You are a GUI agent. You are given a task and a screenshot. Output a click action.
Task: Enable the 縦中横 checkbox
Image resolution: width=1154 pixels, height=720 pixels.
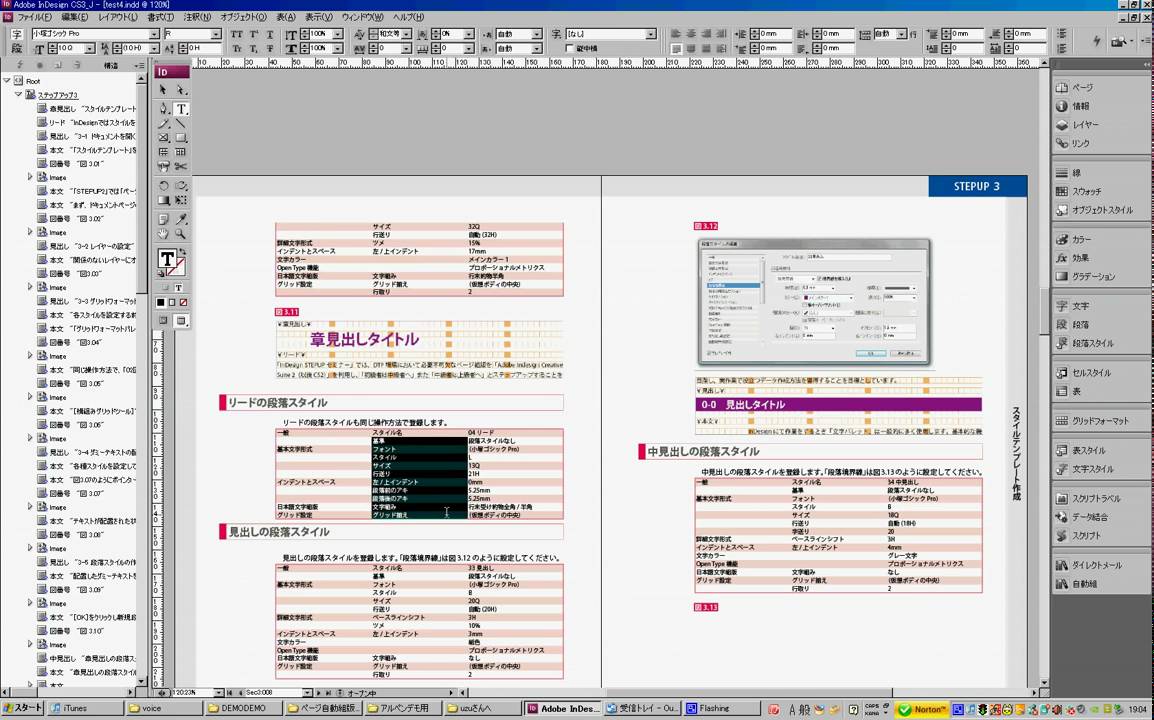pyautogui.click(x=570, y=49)
